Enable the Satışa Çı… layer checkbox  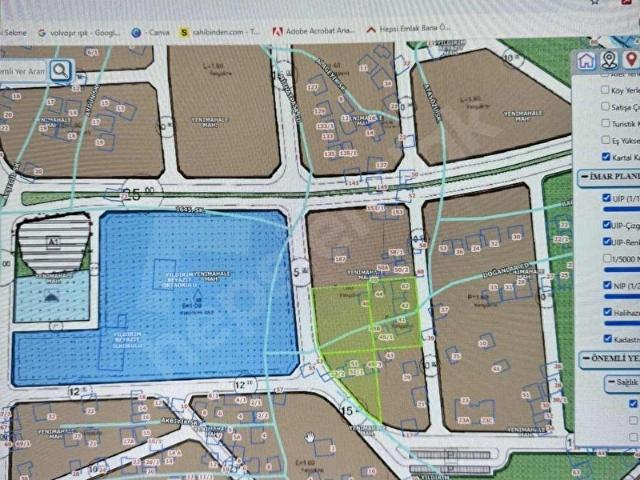click(x=605, y=107)
